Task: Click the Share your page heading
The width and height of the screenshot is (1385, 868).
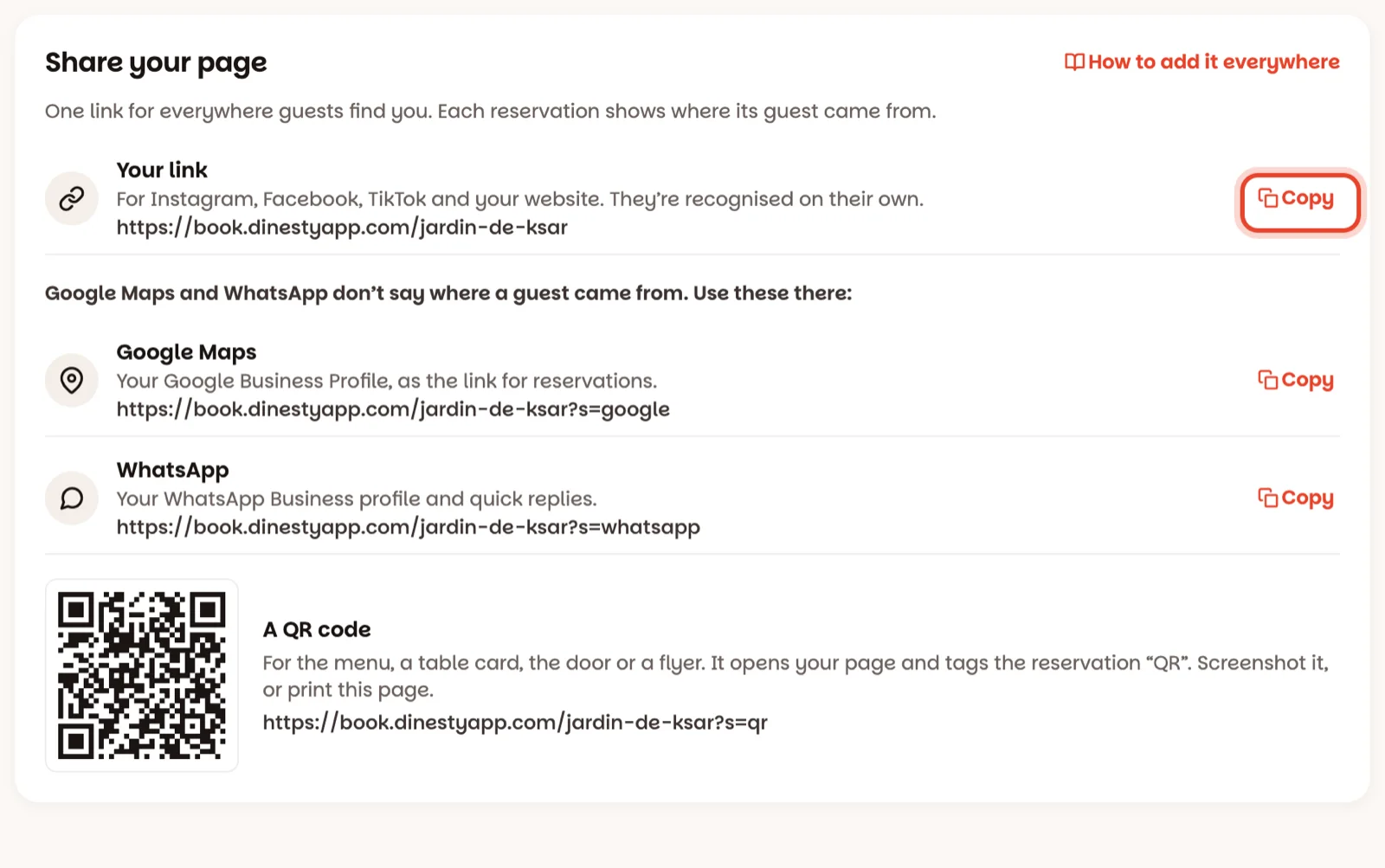Action: (156, 62)
